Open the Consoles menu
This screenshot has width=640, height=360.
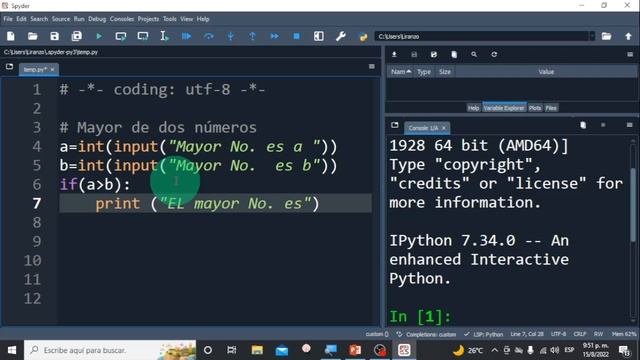coord(122,19)
